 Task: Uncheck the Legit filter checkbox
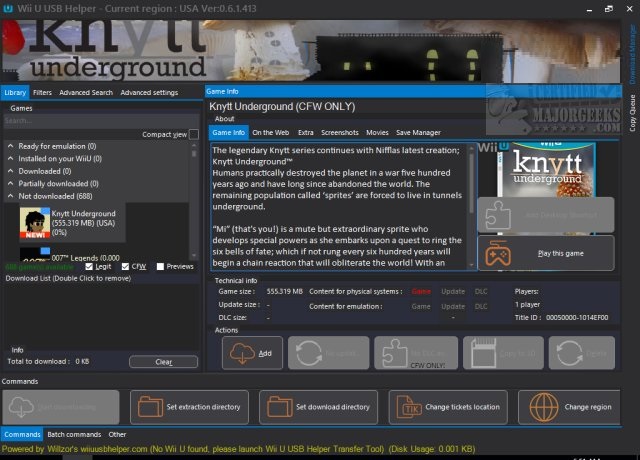coord(91,267)
